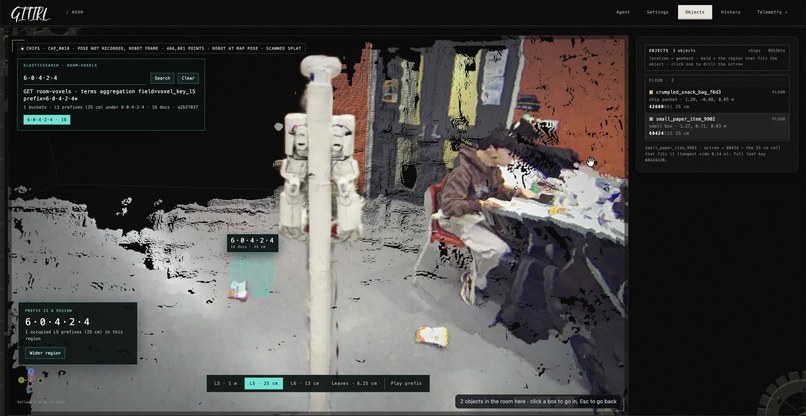Viewport: 806px width, 416px height.
Task: Click the 'OBJECTS 2 objects' heading
Action: click(672, 51)
